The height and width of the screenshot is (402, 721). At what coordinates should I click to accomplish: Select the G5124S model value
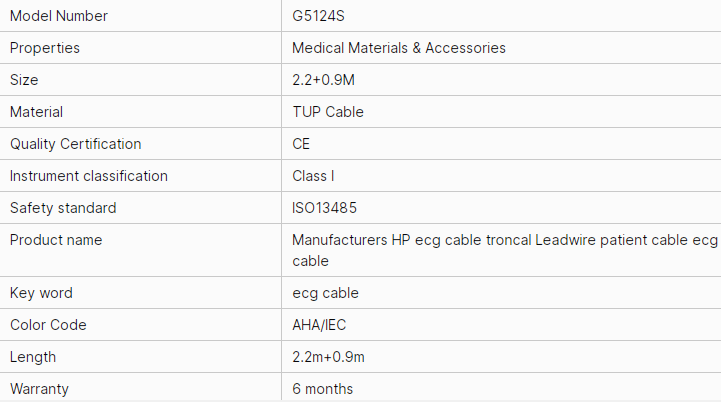(x=318, y=16)
